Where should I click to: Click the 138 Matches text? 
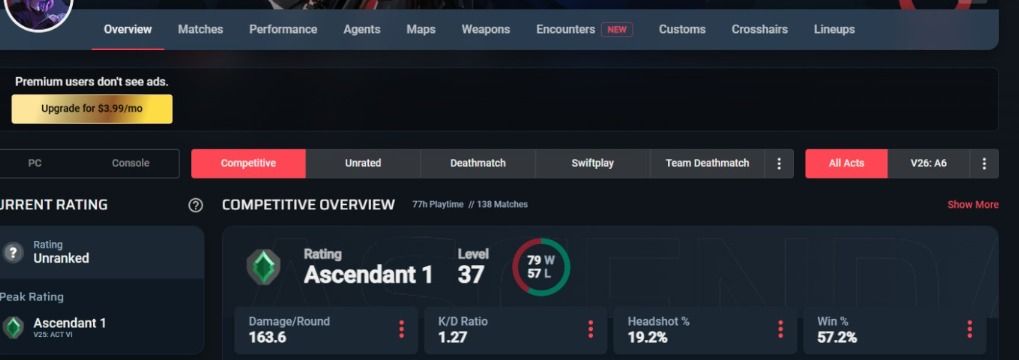coord(502,205)
